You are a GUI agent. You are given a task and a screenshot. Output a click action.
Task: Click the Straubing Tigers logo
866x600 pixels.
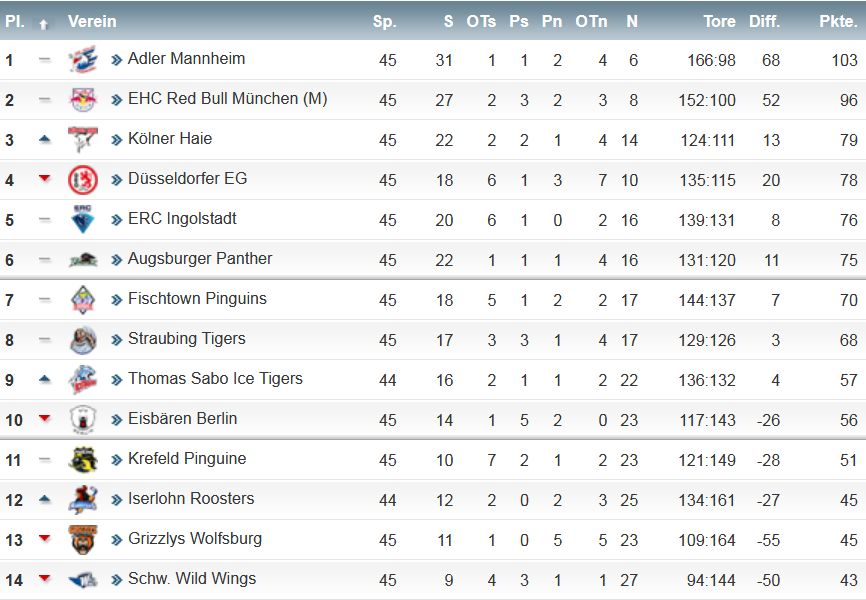83,340
